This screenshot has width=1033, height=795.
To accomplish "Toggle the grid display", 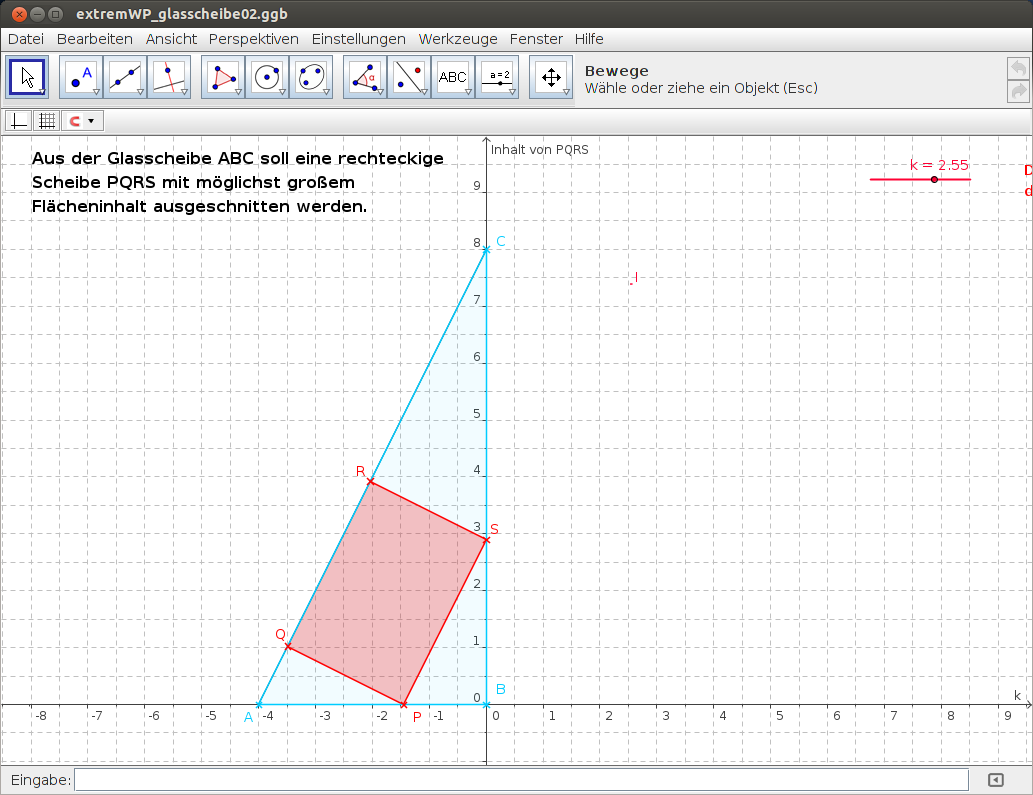I will point(46,120).
